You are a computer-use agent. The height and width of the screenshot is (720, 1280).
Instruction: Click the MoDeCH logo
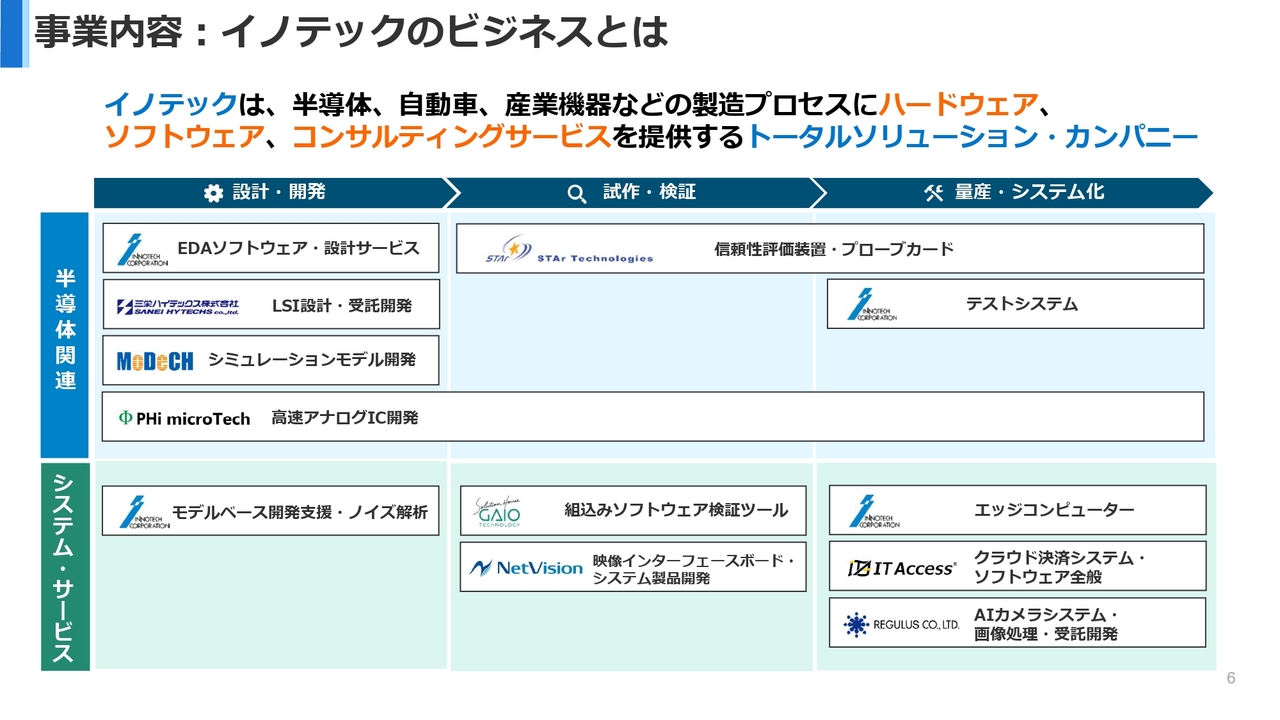[x=155, y=361]
